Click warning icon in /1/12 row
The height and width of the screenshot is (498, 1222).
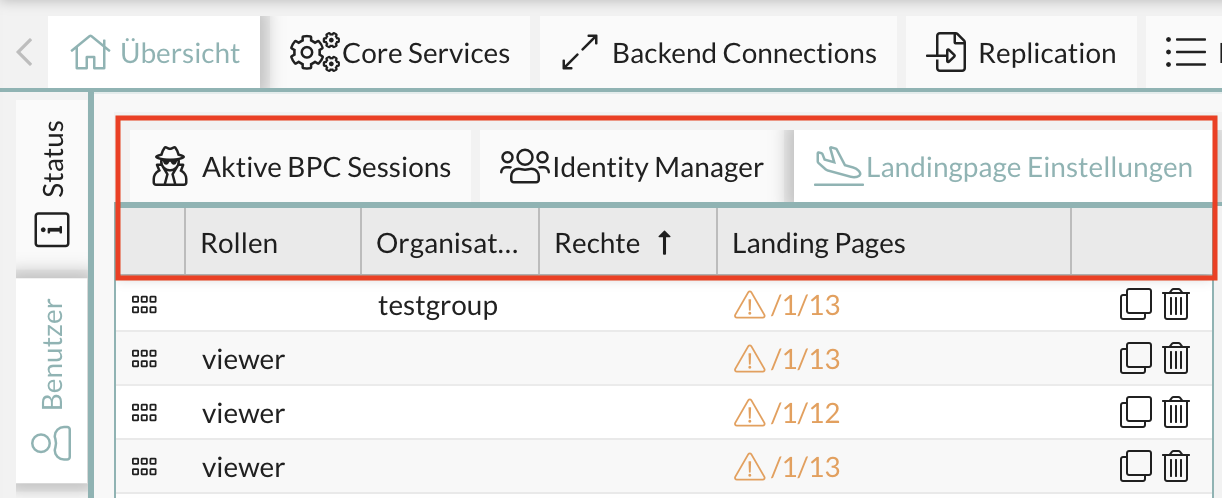coord(748,412)
